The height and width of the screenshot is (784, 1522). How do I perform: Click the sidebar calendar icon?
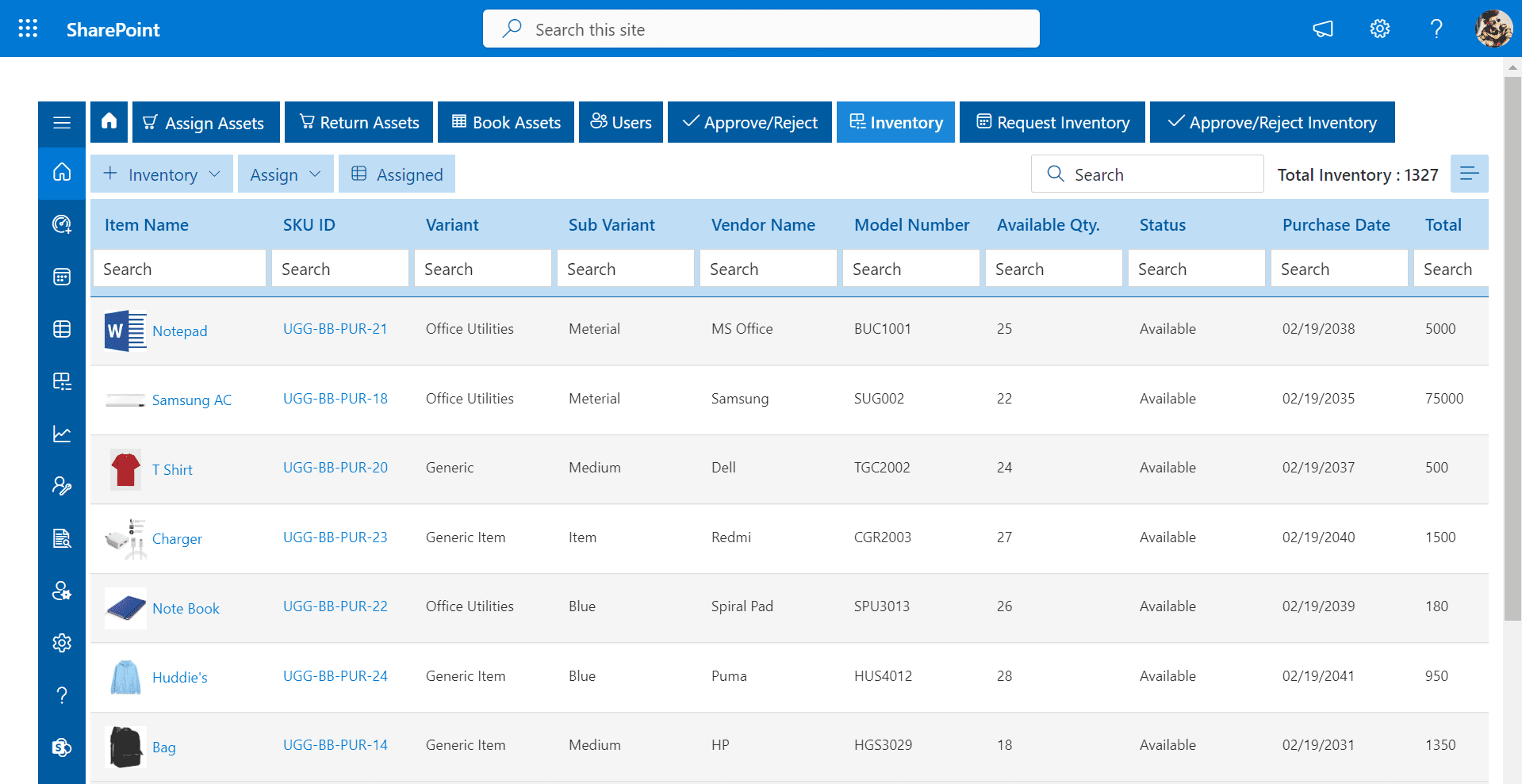[x=62, y=277]
